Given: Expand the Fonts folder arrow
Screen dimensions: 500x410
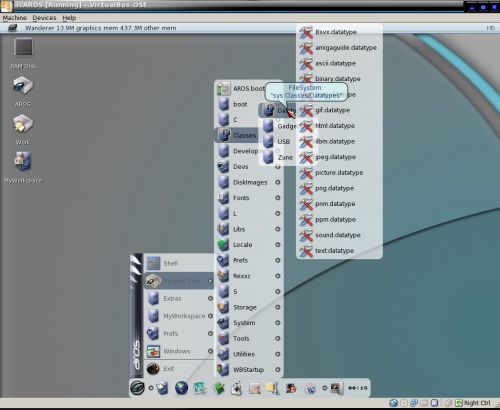Looking at the screenshot, I should coord(278,198).
